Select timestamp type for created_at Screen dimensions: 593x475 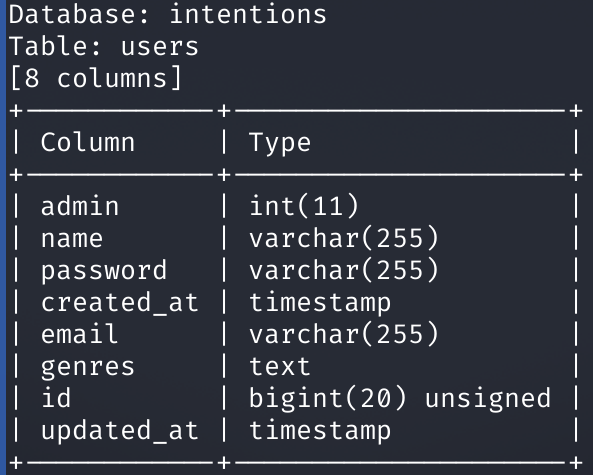pyautogui.click(x=320, y=304)
